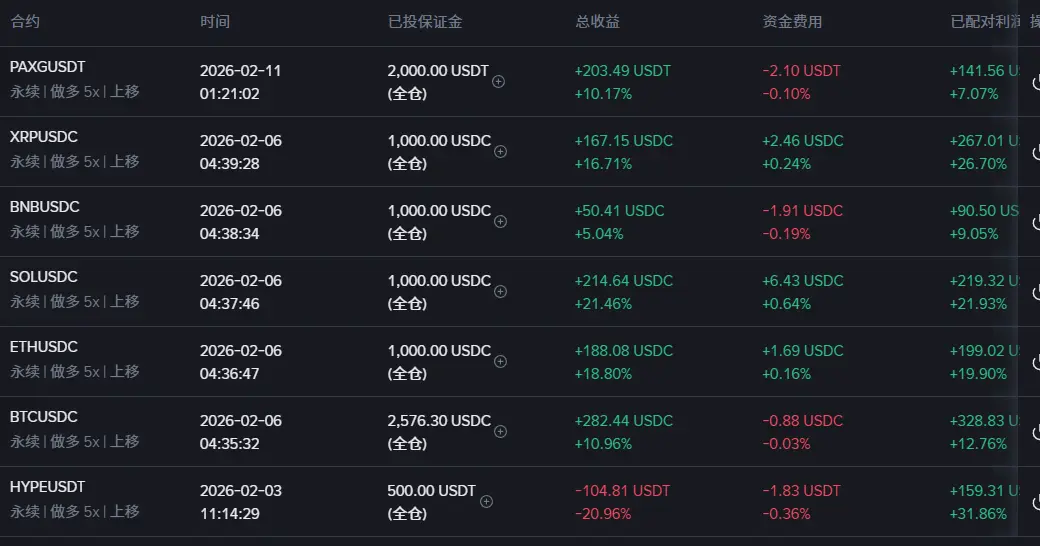The image size is (1040, 546).
Task: Click the 已投保证金 column header
Action: click(425, 21)
